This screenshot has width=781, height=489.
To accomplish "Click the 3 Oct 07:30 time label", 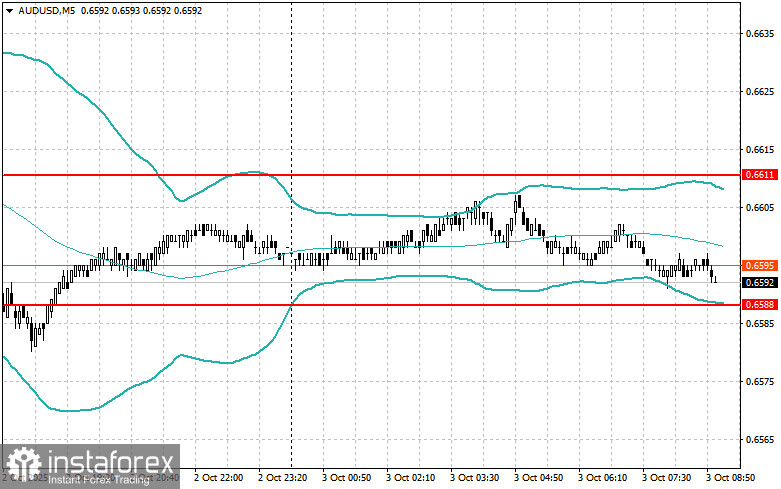I will click(x=666, y=478).
